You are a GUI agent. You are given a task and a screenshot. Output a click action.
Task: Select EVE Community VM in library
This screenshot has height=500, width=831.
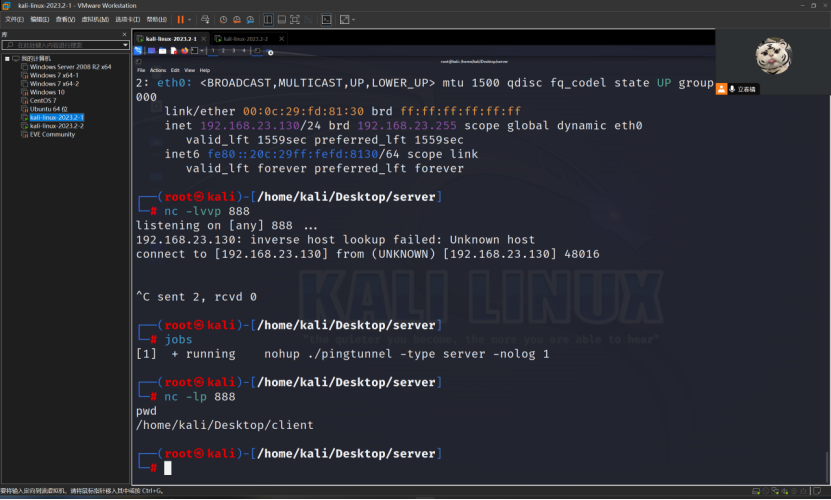coord(52,135)
